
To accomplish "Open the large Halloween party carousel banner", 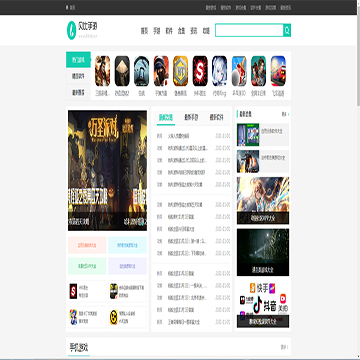I will tap(107, 170).
